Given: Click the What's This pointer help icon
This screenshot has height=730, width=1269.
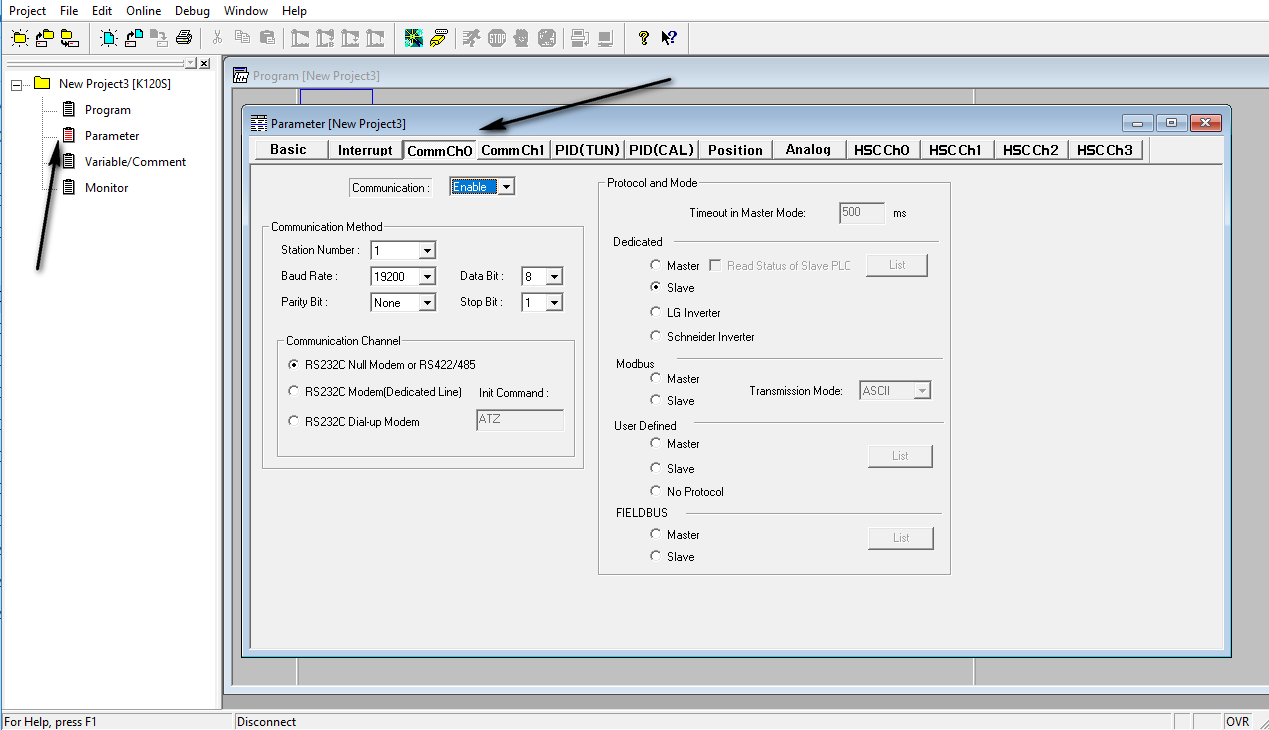Looking at the screenshot, I should pos(669,38).
